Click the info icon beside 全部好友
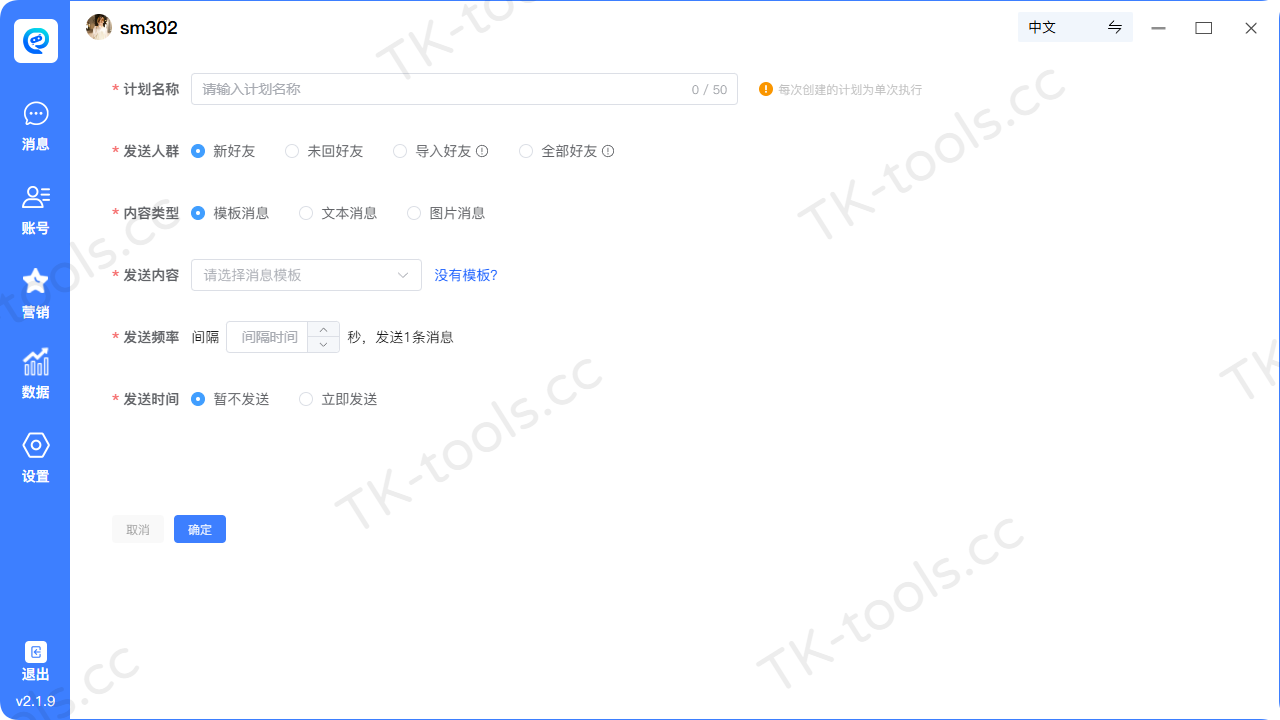 608,151
